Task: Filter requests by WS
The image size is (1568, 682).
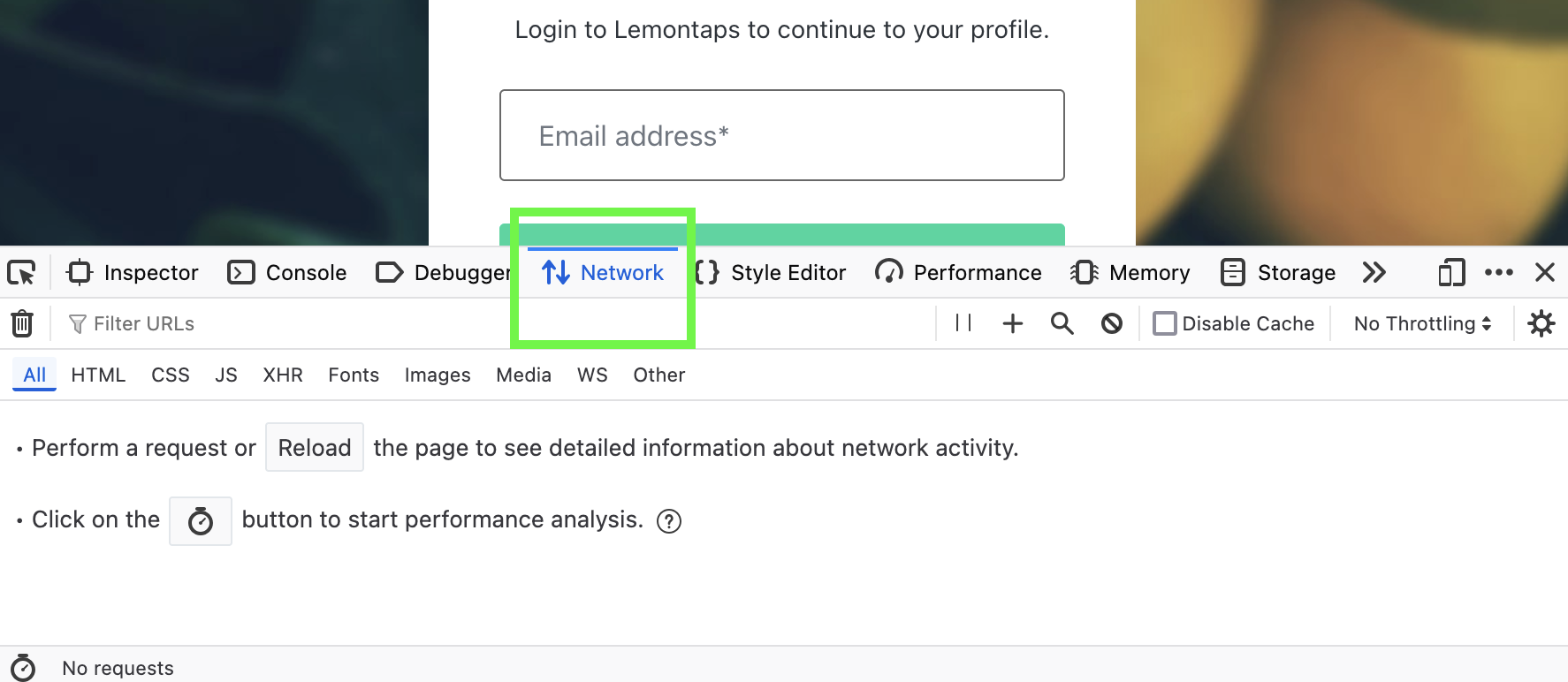Action: tap(592, 375)
